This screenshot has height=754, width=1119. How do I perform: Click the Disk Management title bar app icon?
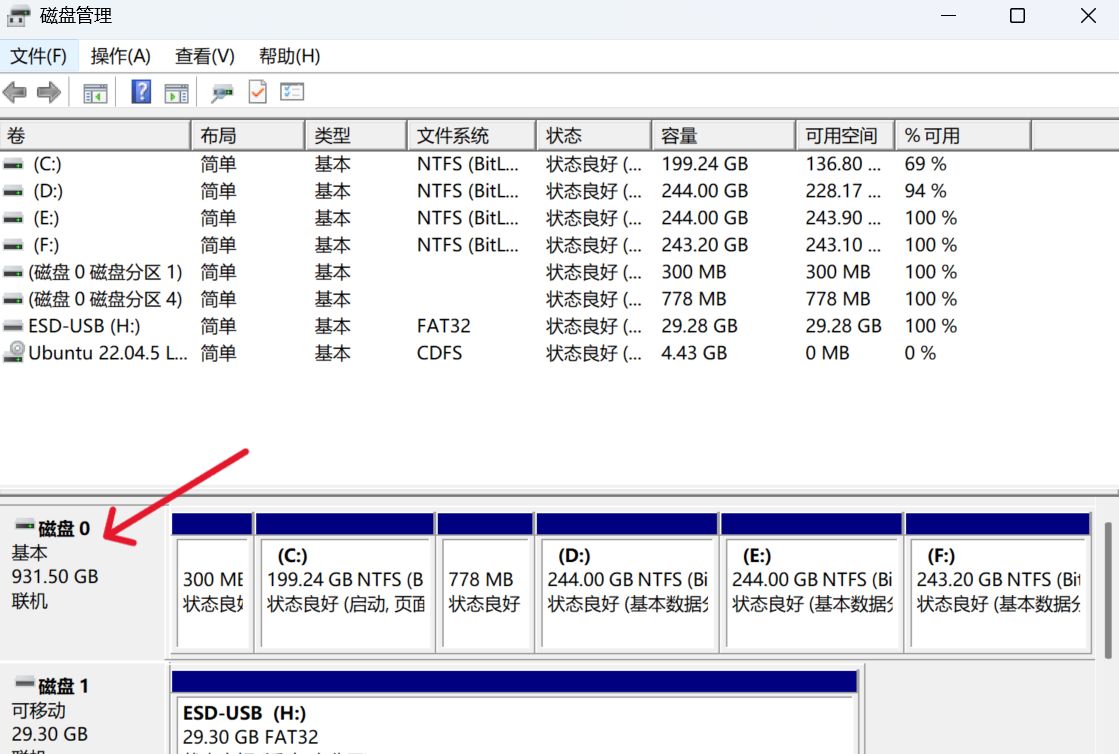click(19, 16)
